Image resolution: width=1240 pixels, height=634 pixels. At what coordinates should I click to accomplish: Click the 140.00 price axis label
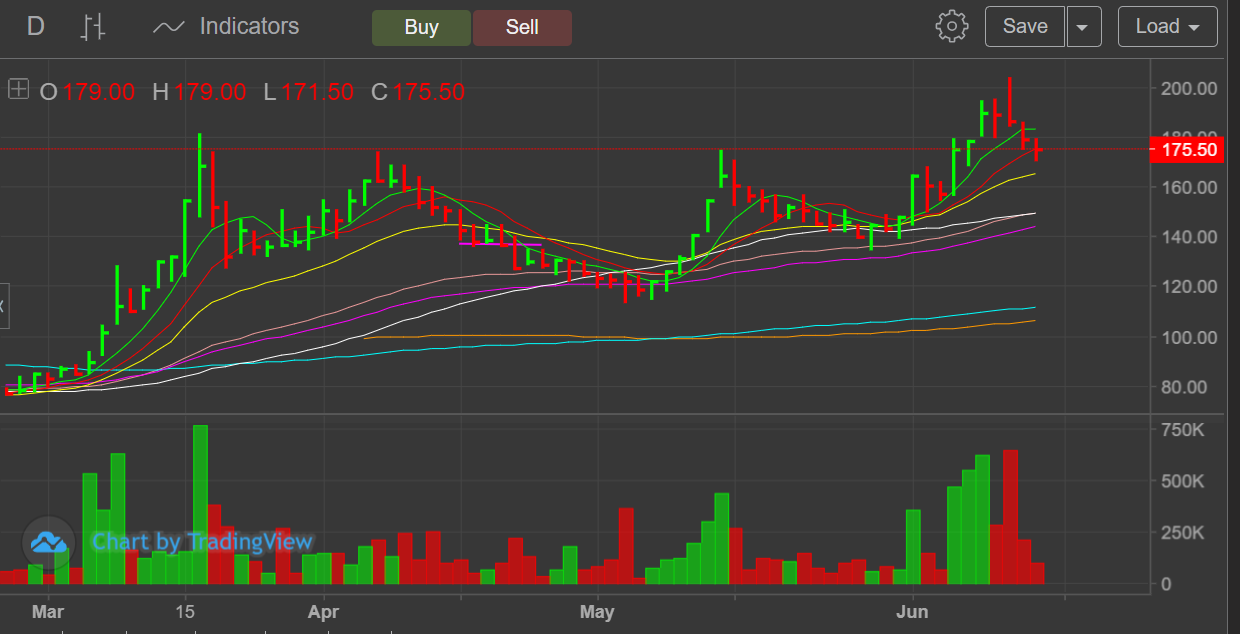1189,237
